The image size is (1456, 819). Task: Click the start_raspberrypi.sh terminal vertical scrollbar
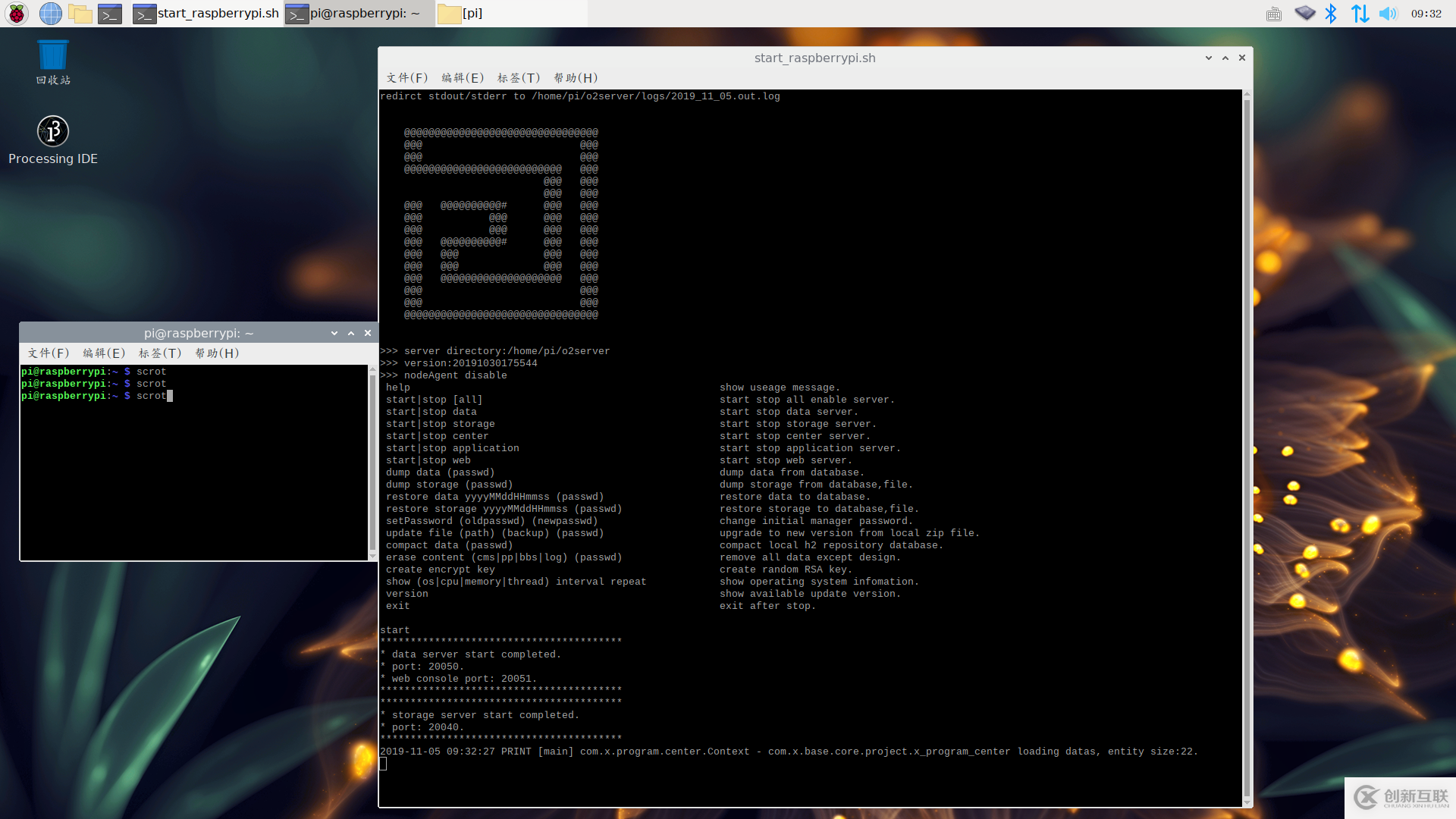[1247, 447]
